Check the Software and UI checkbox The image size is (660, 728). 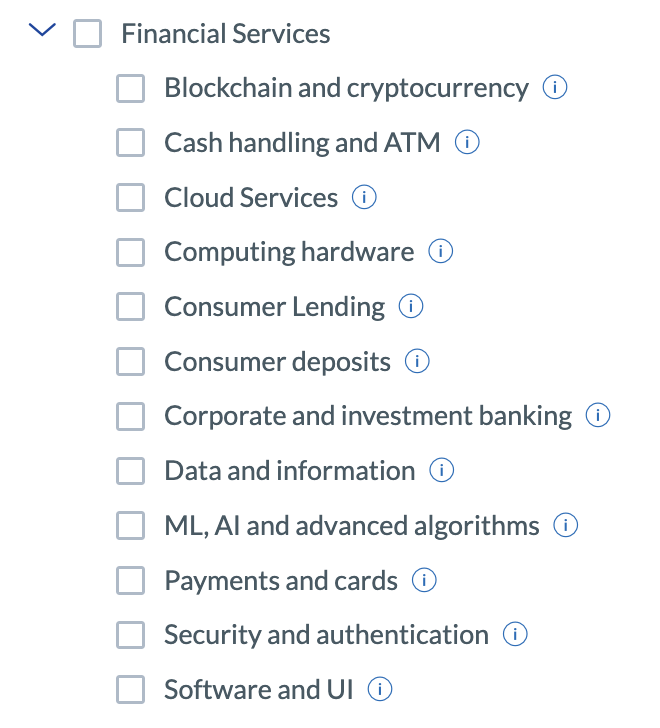pos(131,689)
